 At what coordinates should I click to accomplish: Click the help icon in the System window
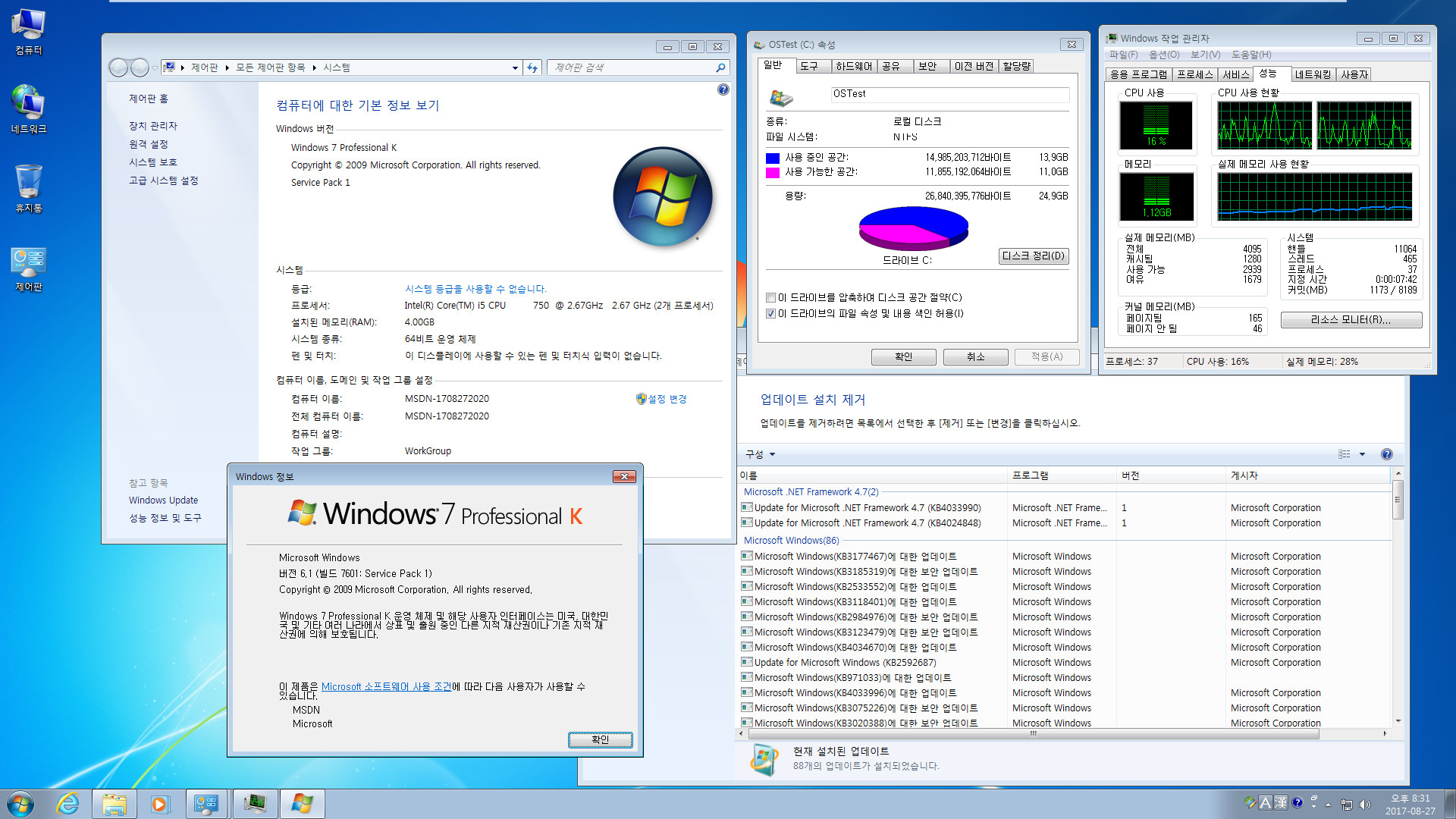(723, 89)
